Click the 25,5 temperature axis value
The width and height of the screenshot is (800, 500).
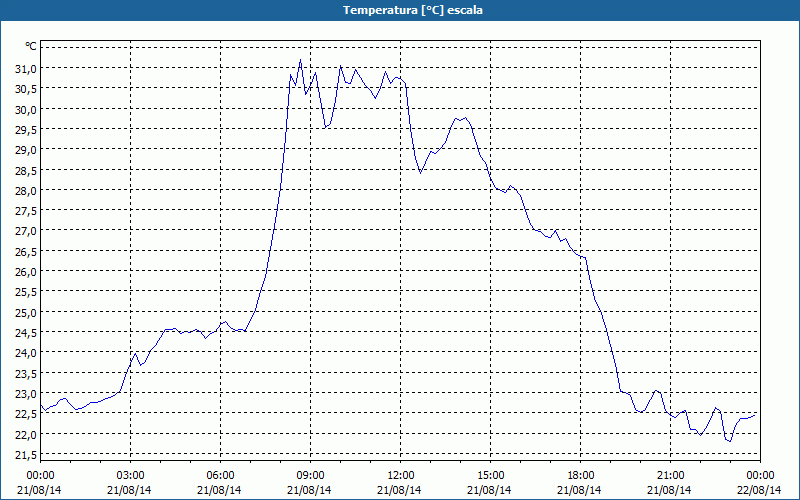[x=27, y=291]
